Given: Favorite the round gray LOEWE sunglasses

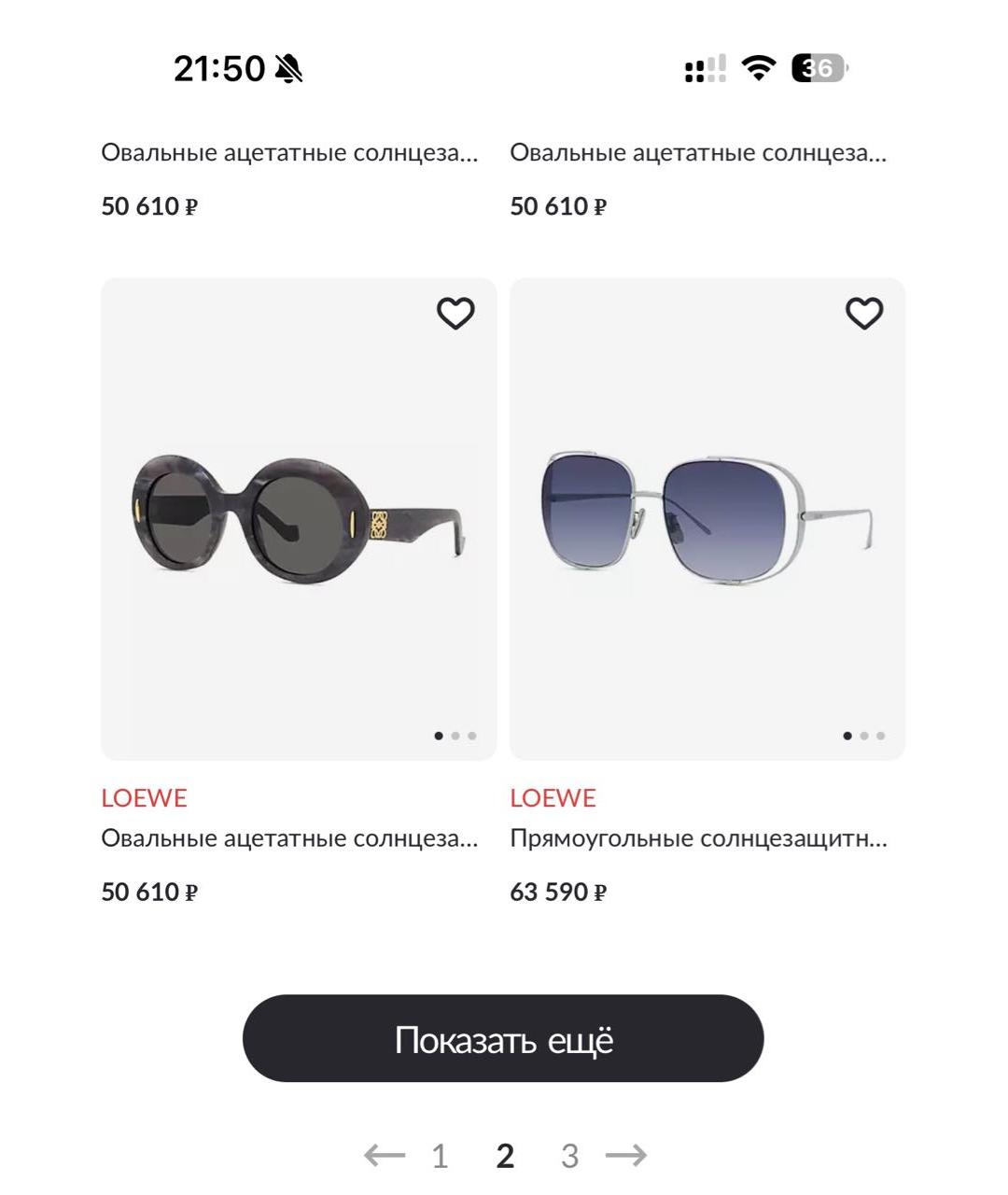Looking at the screenshot, I should click(x=455, y=314).
